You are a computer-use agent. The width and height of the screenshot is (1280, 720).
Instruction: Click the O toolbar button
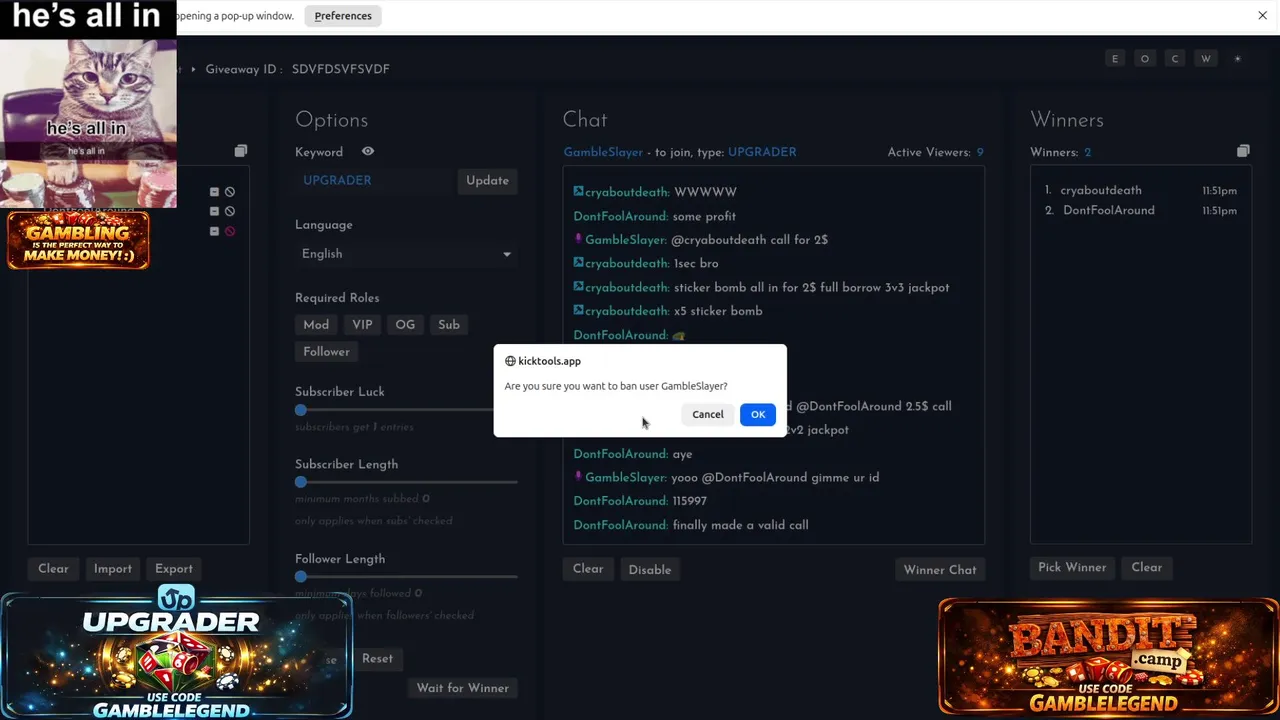[1145, 59]
